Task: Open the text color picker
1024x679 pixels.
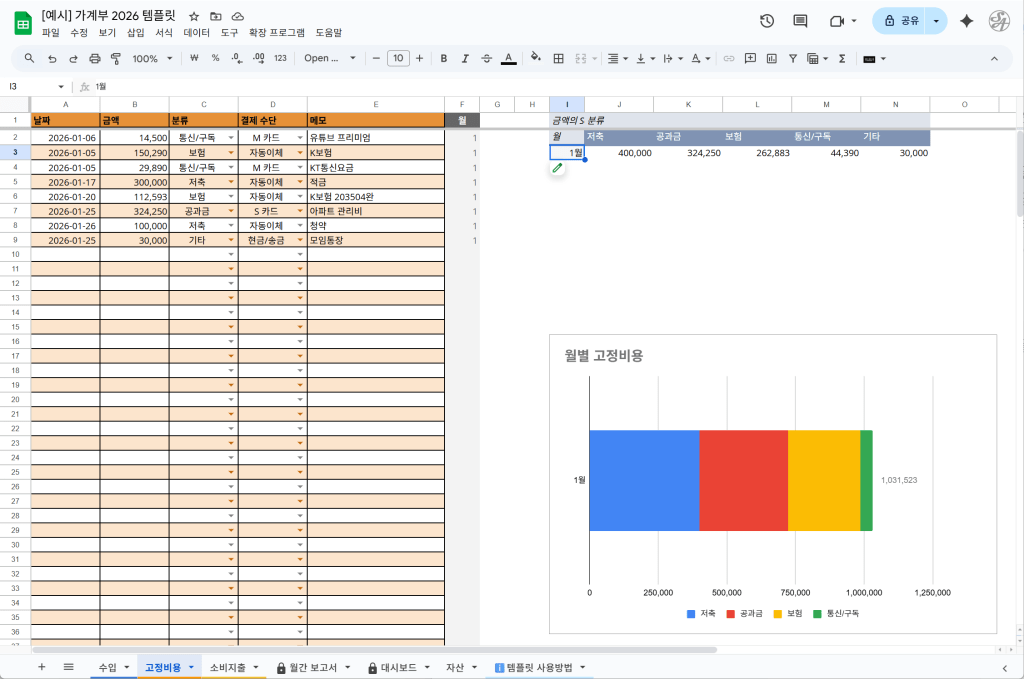Action: click(508, 59)
